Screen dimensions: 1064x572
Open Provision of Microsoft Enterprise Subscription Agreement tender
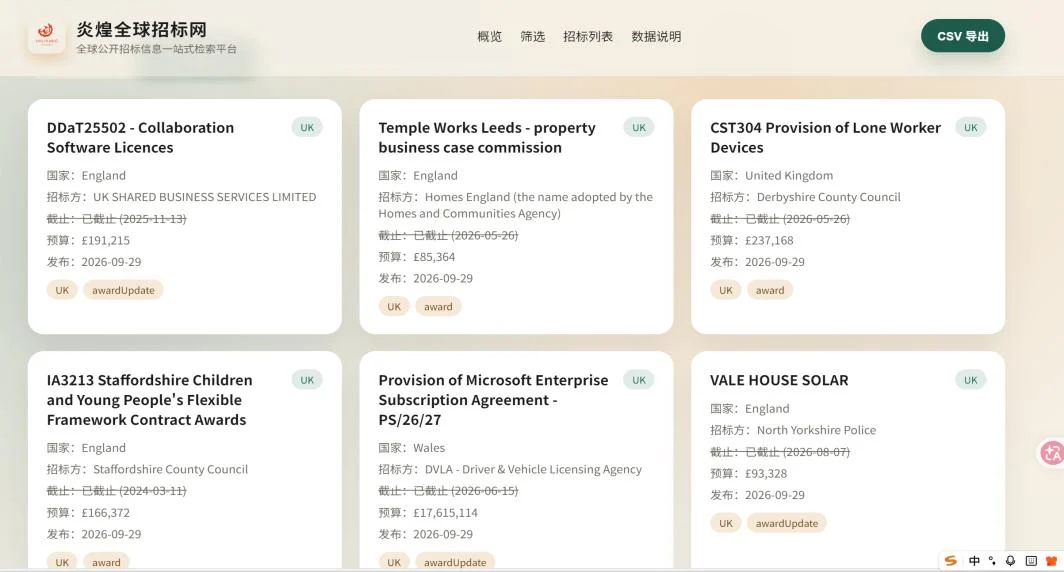[x=493, y=400]
